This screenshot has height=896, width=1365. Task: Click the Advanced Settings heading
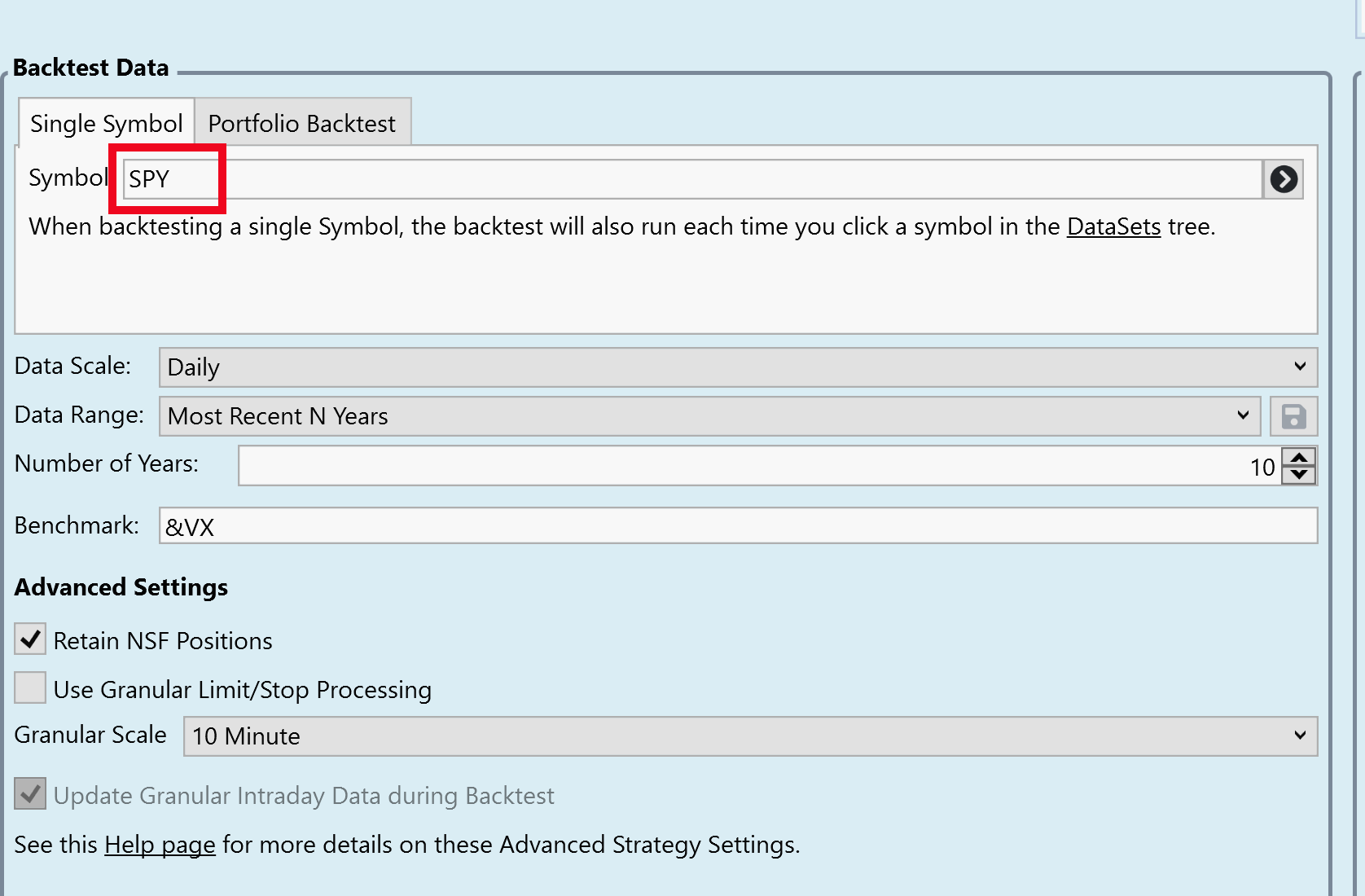(x=121, y=587)
